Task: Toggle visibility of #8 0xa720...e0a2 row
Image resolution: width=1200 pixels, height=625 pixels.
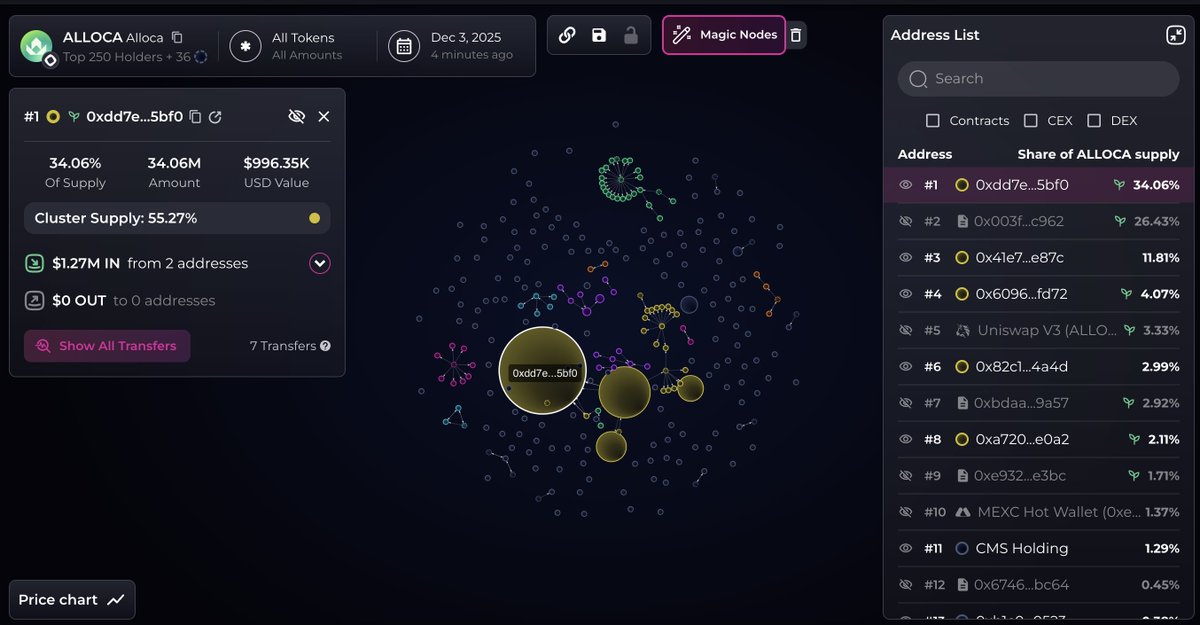Action: [906, 439]
